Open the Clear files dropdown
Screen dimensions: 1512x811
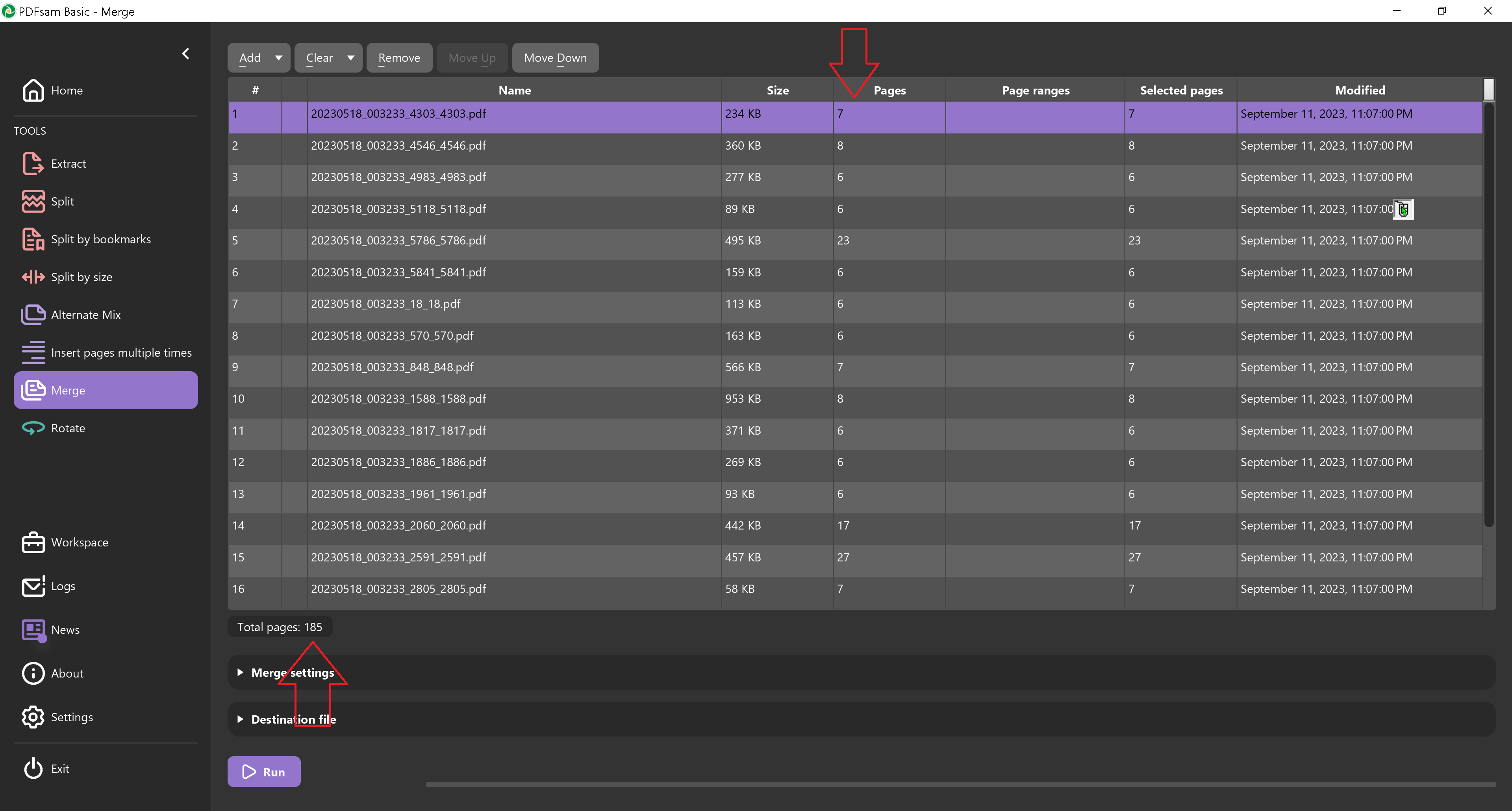[350, 57]
